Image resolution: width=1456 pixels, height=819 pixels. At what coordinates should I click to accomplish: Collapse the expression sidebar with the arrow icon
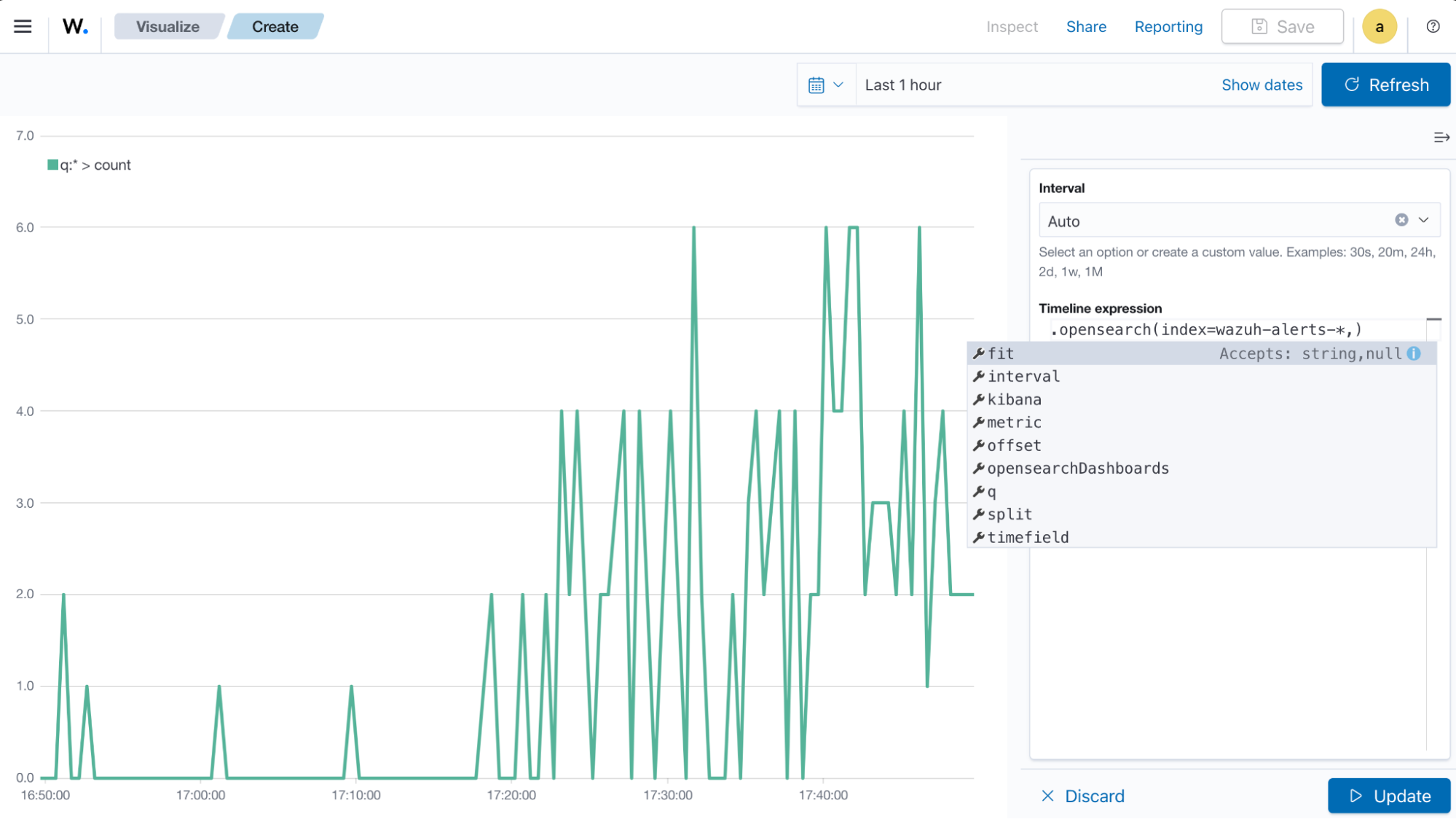tap(1441, 137)
